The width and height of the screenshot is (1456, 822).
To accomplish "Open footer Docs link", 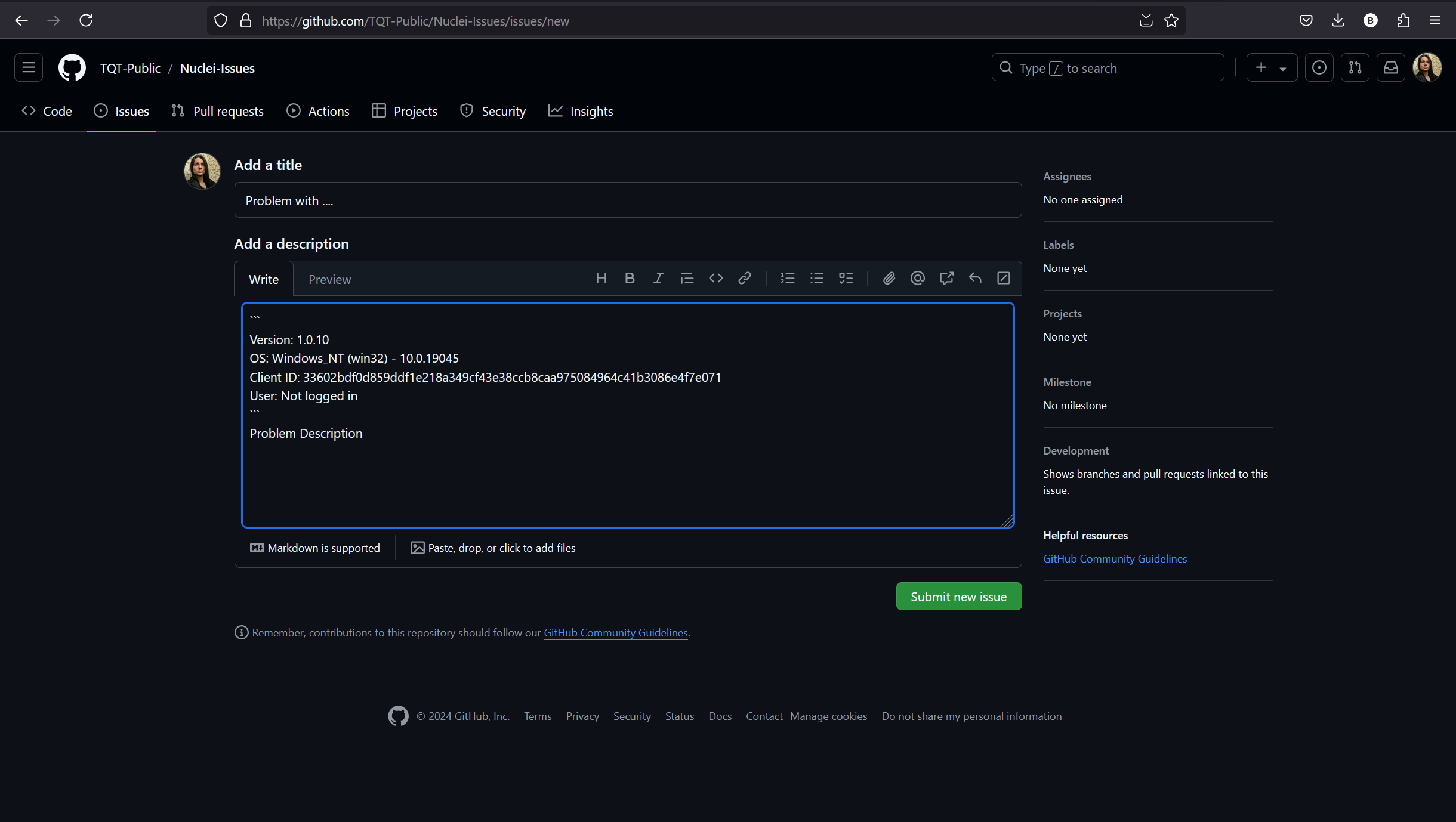I will coord(720,716).
